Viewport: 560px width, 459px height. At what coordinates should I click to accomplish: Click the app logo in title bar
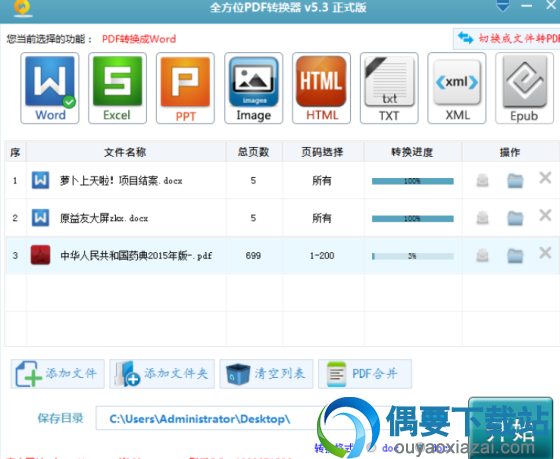(x=23, y=8)
